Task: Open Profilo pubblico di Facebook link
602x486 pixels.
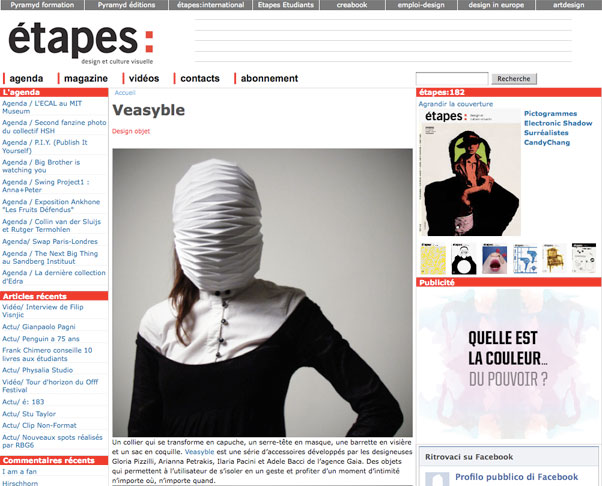Action: [516, 477]
